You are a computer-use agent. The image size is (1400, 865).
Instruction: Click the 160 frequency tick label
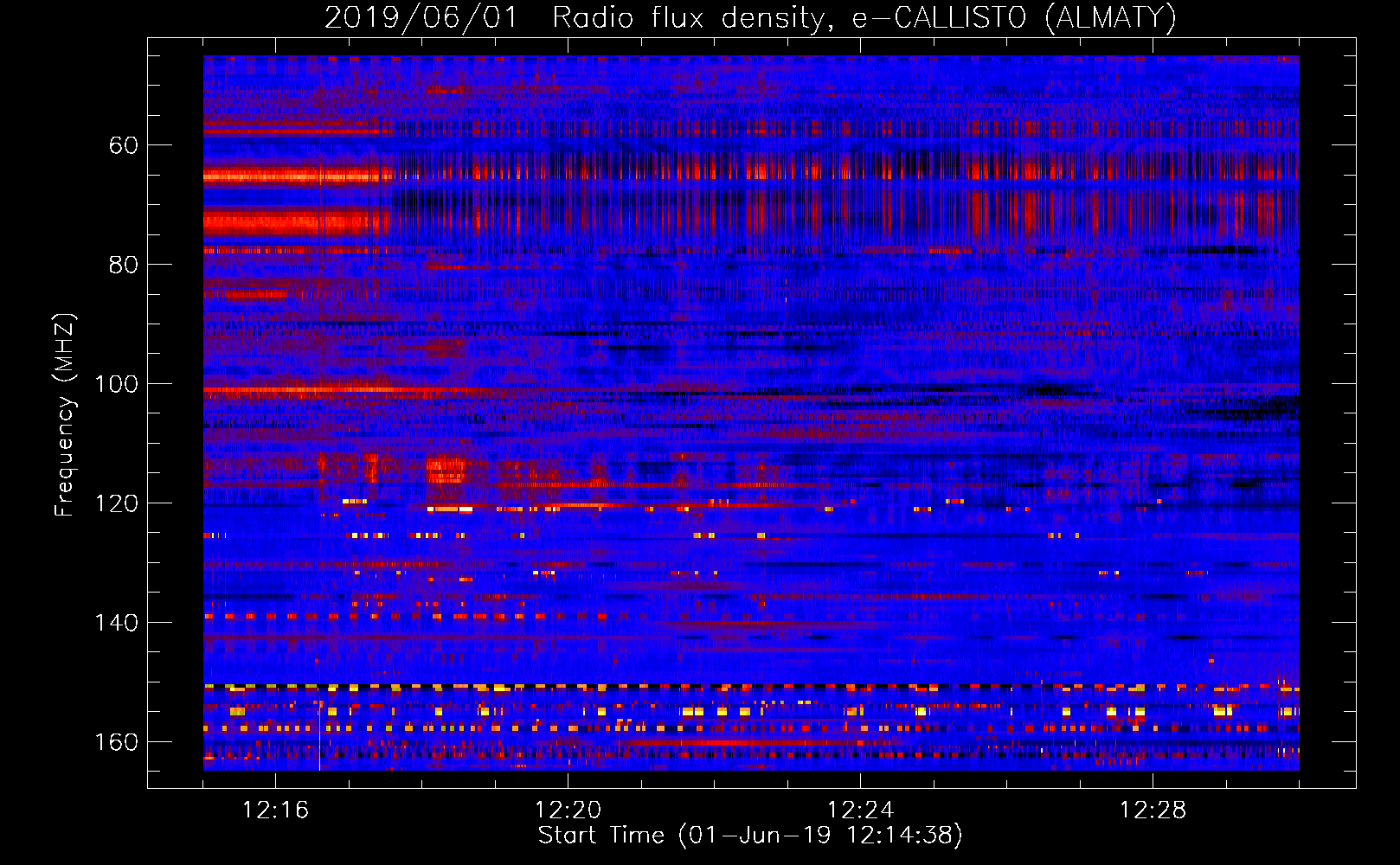116,742
